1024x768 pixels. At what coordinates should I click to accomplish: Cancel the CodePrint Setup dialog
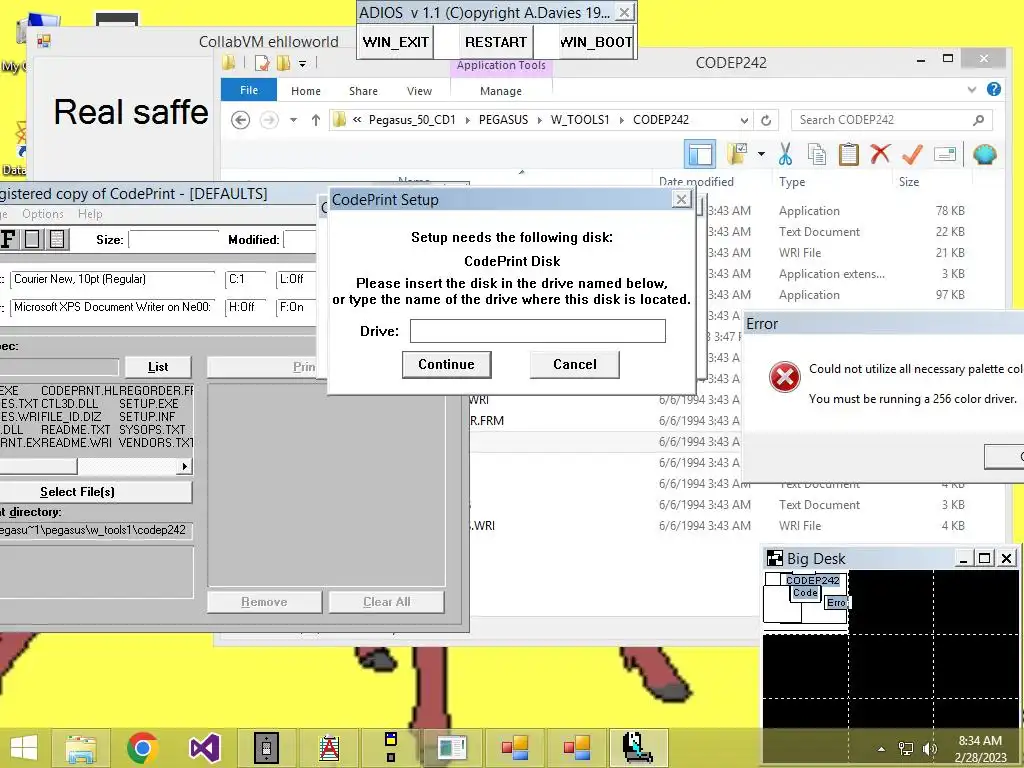point(575,364)
